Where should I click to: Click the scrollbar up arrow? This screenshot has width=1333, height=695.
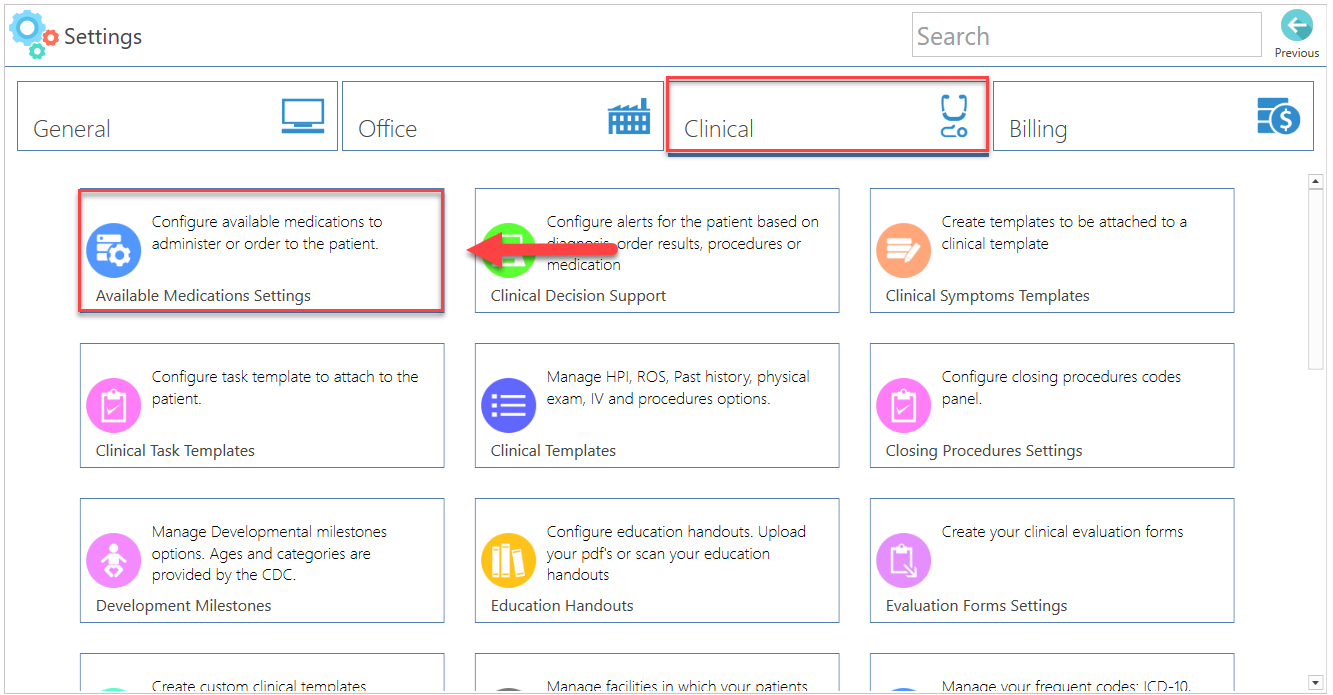pos(1316,182)
